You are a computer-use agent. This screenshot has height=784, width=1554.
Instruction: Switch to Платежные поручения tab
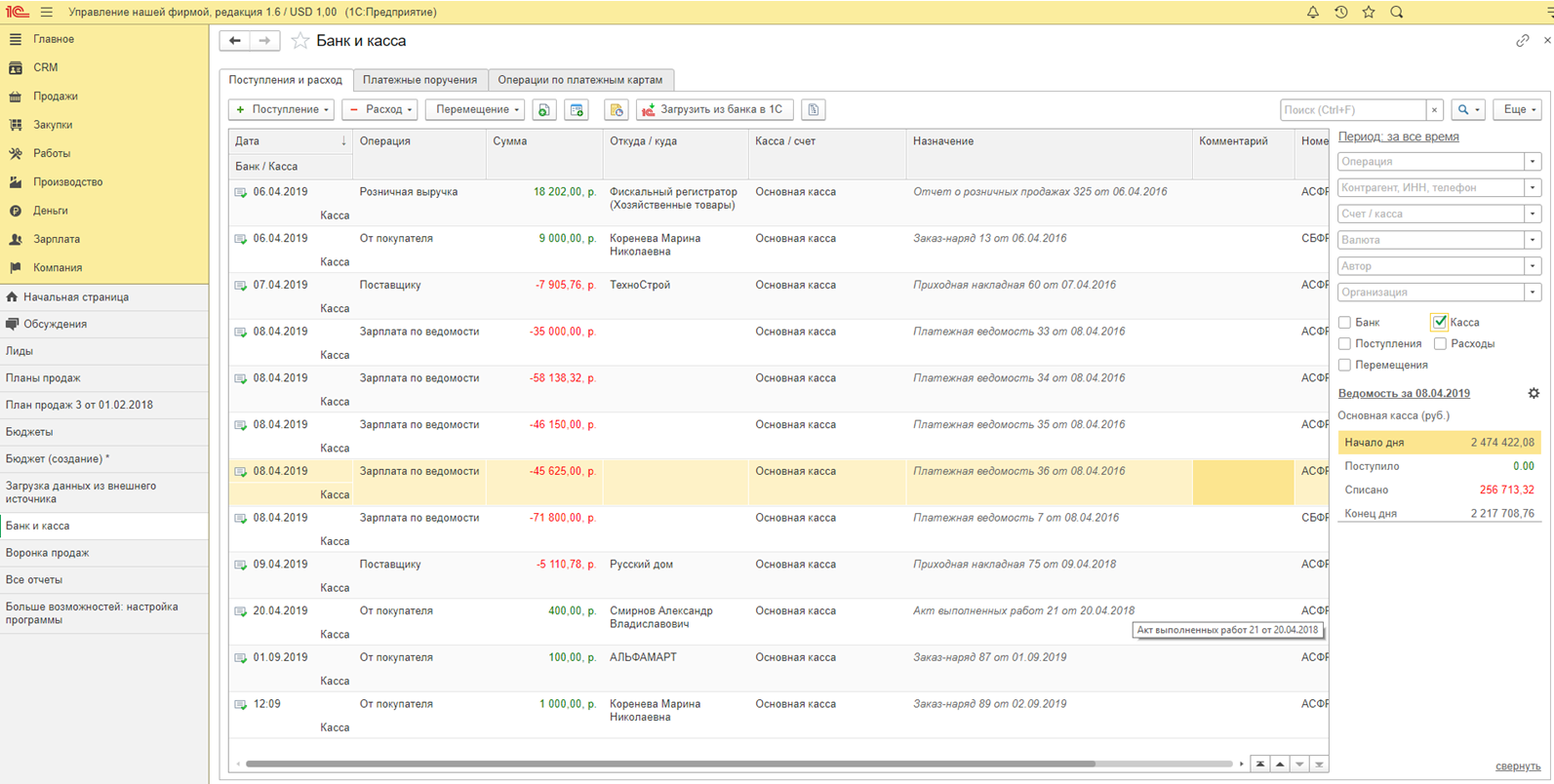pyautogui.click(x=419, y=80)
